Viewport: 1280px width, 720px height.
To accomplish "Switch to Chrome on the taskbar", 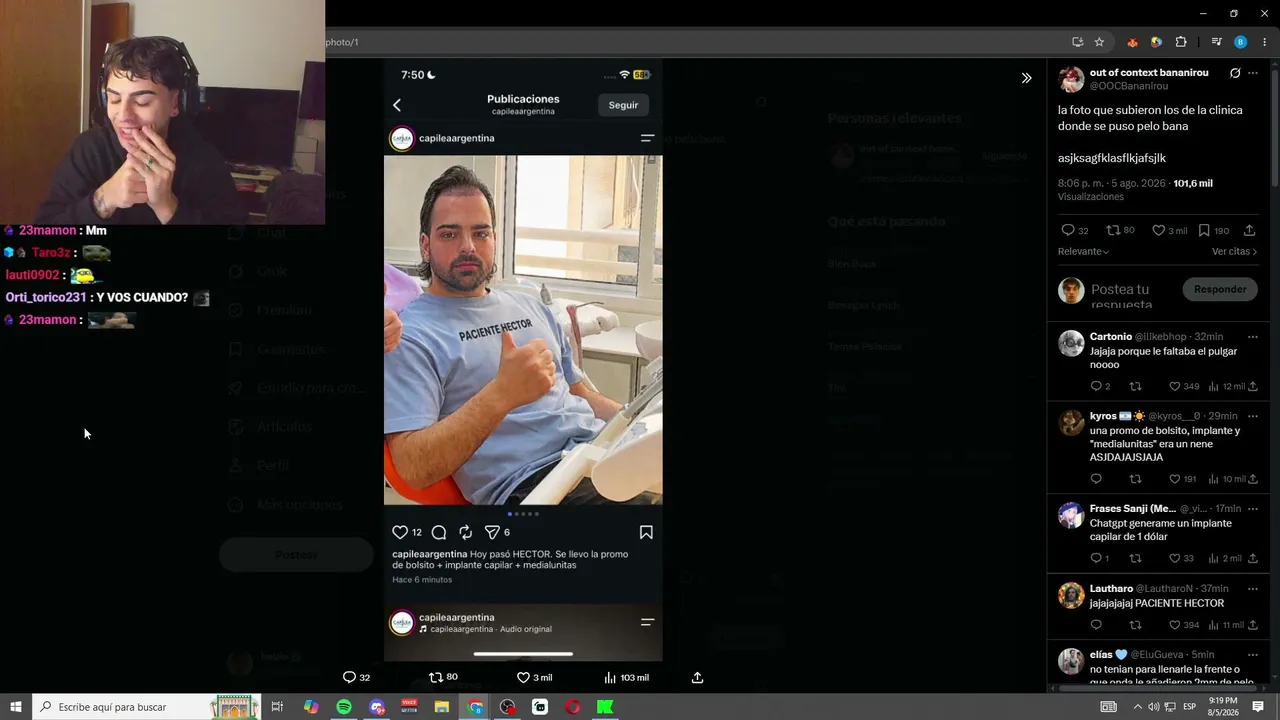I will (x=475, y=707).
